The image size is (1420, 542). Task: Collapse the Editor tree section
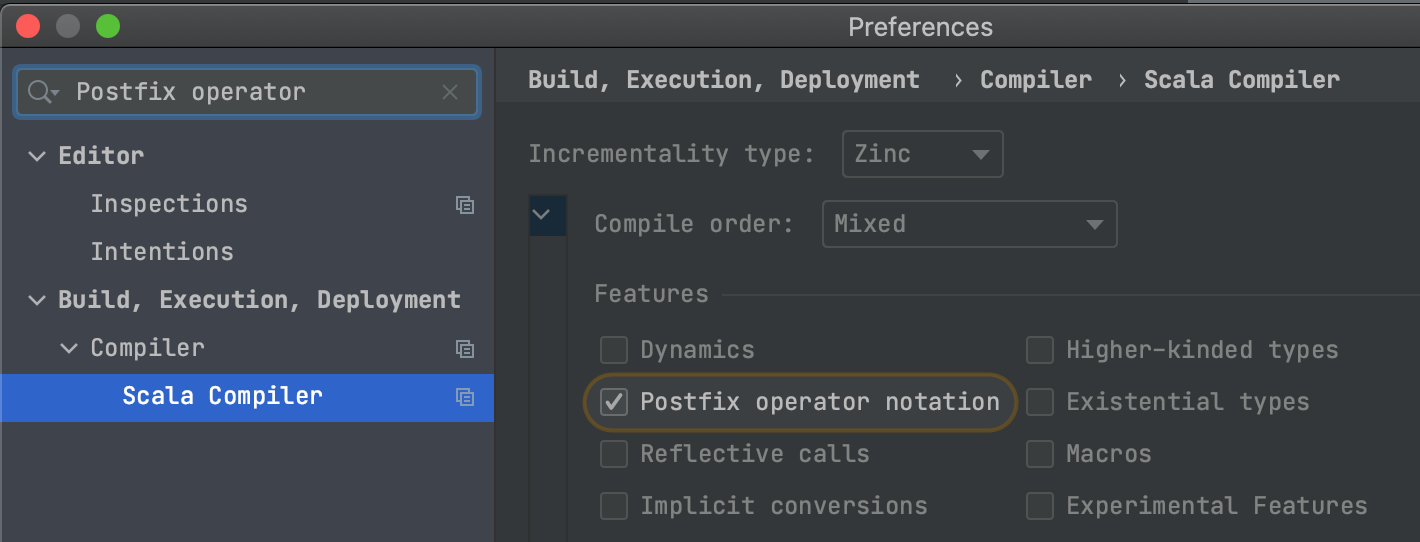point(37,156)
